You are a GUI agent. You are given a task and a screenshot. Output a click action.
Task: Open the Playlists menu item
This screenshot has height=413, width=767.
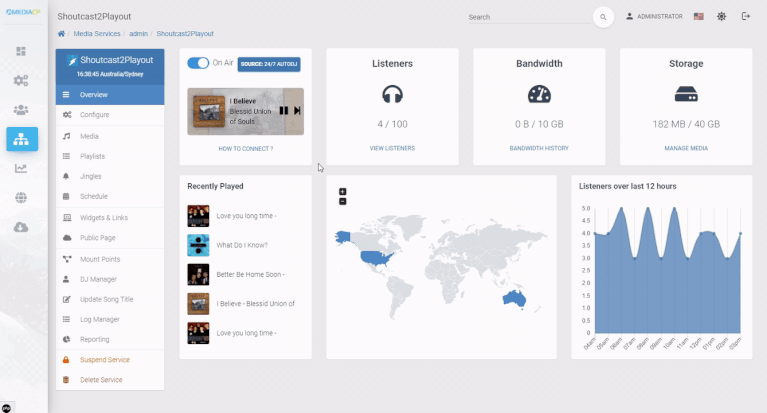click(92, 156)
